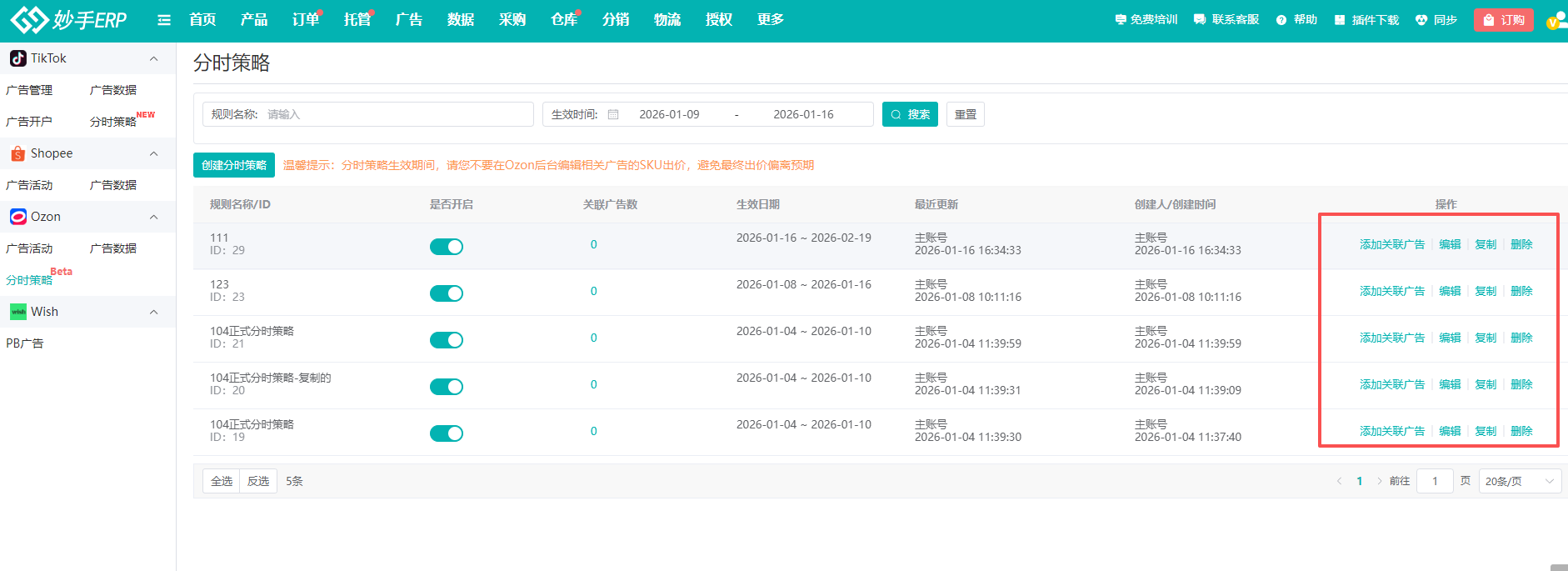Turn off the toggle for rule 123

(446, 293)
